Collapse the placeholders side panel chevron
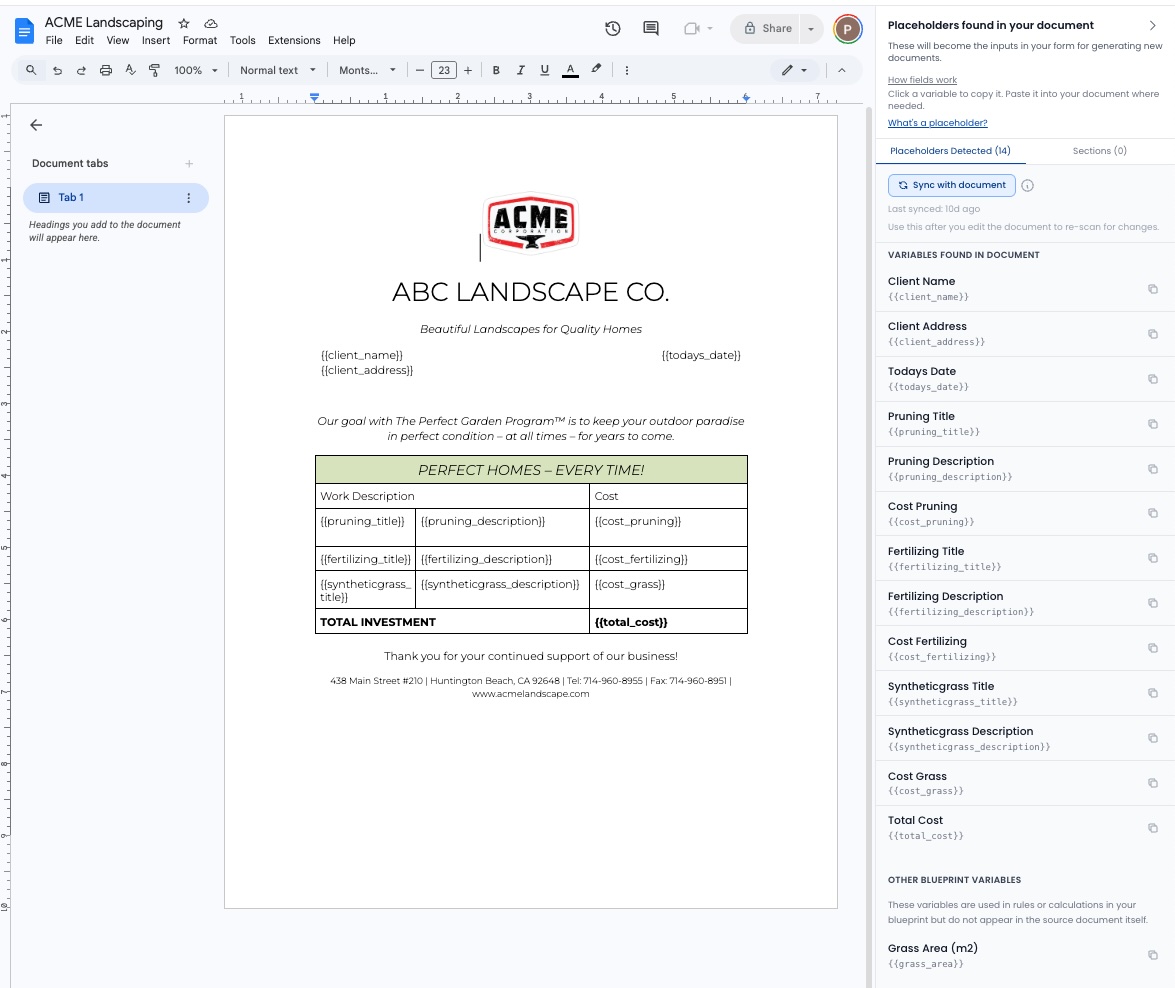The width and height of the screenshot is (1175, 988). point(1153,25)
